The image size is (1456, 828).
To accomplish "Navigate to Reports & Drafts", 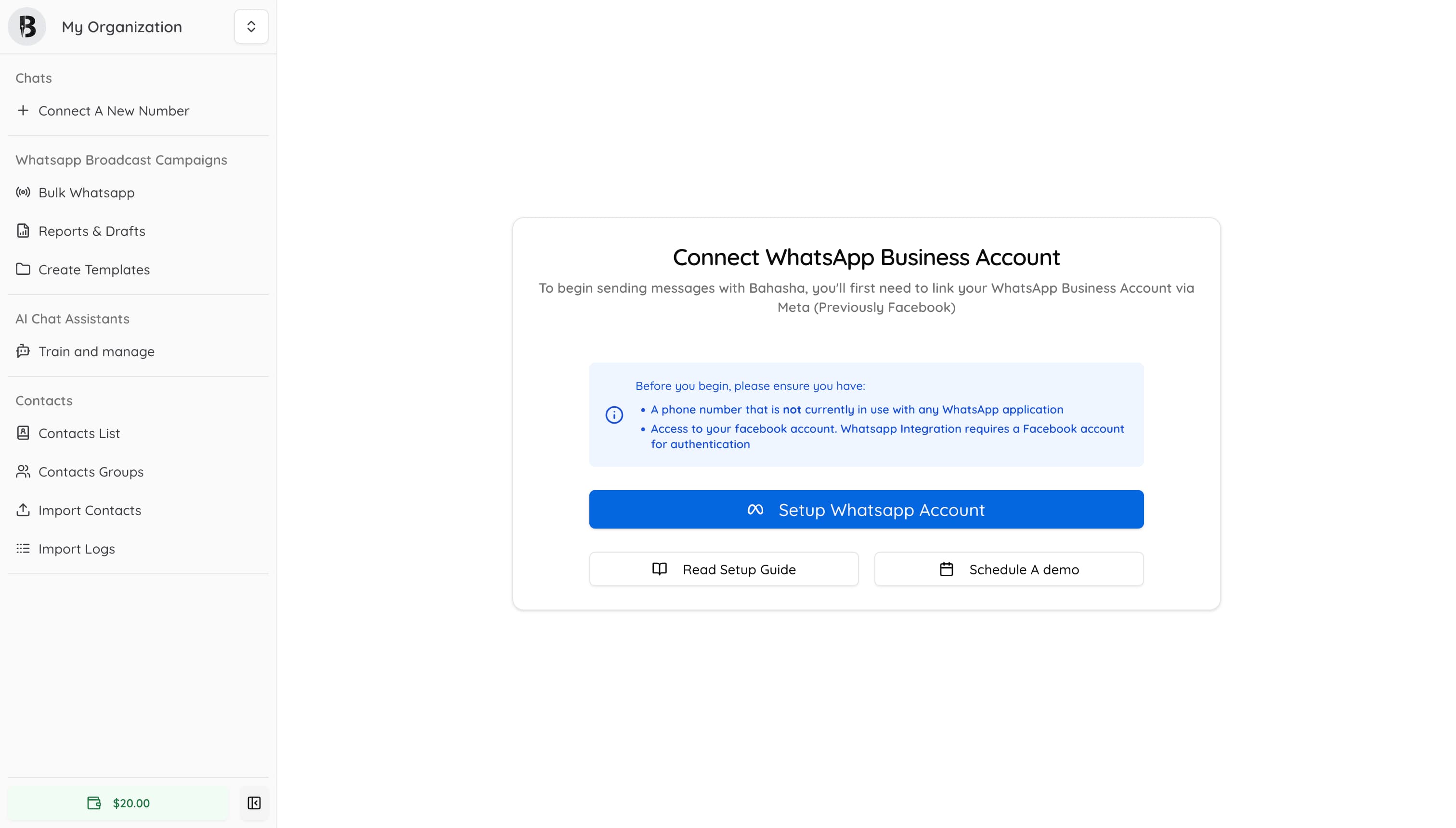I will [91, 231].
